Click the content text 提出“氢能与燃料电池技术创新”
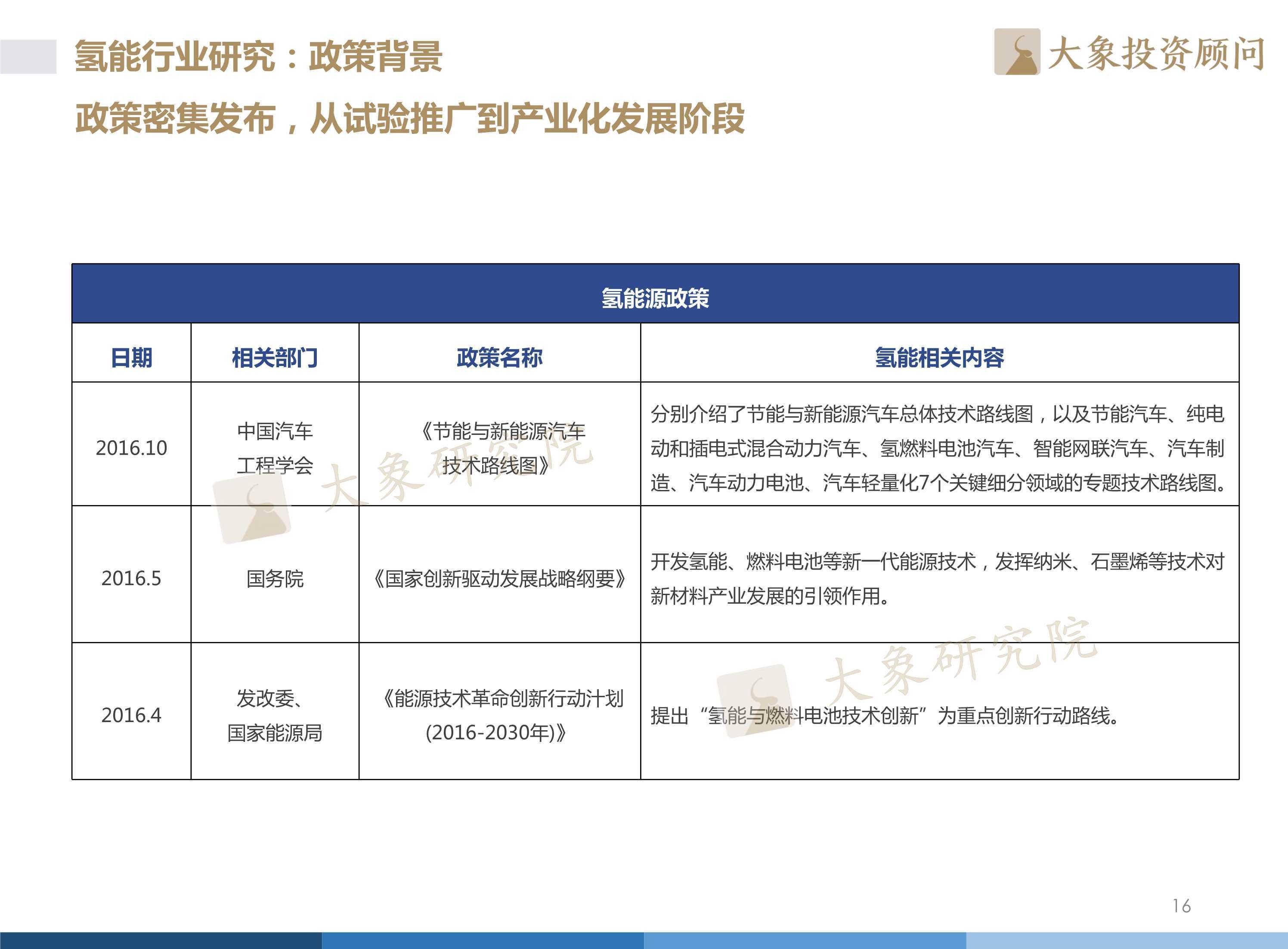Screen dimensions: 1288x949 click(x=884, y=716)
